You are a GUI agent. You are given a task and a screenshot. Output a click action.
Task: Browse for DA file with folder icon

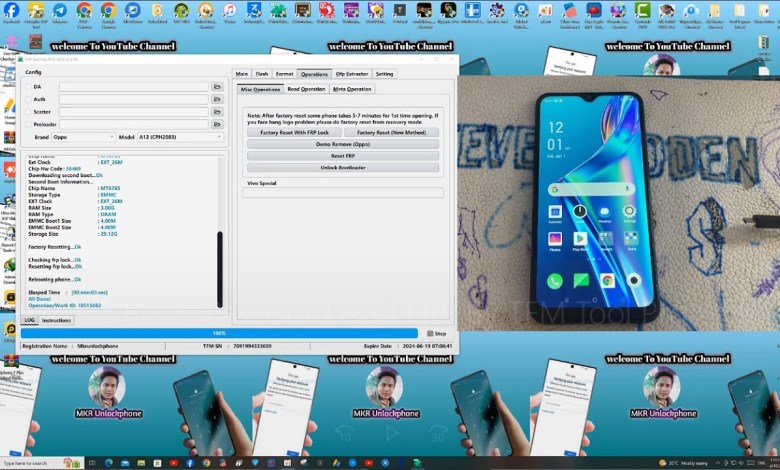coord(217,87)
